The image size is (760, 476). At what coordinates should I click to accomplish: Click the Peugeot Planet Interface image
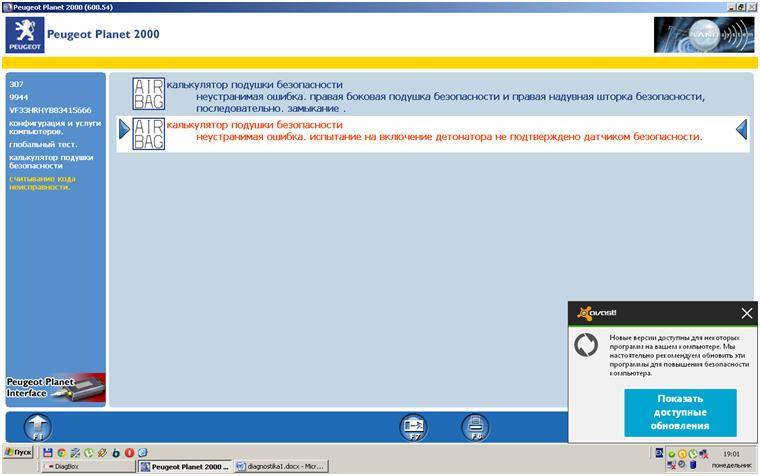coord(55,388)
